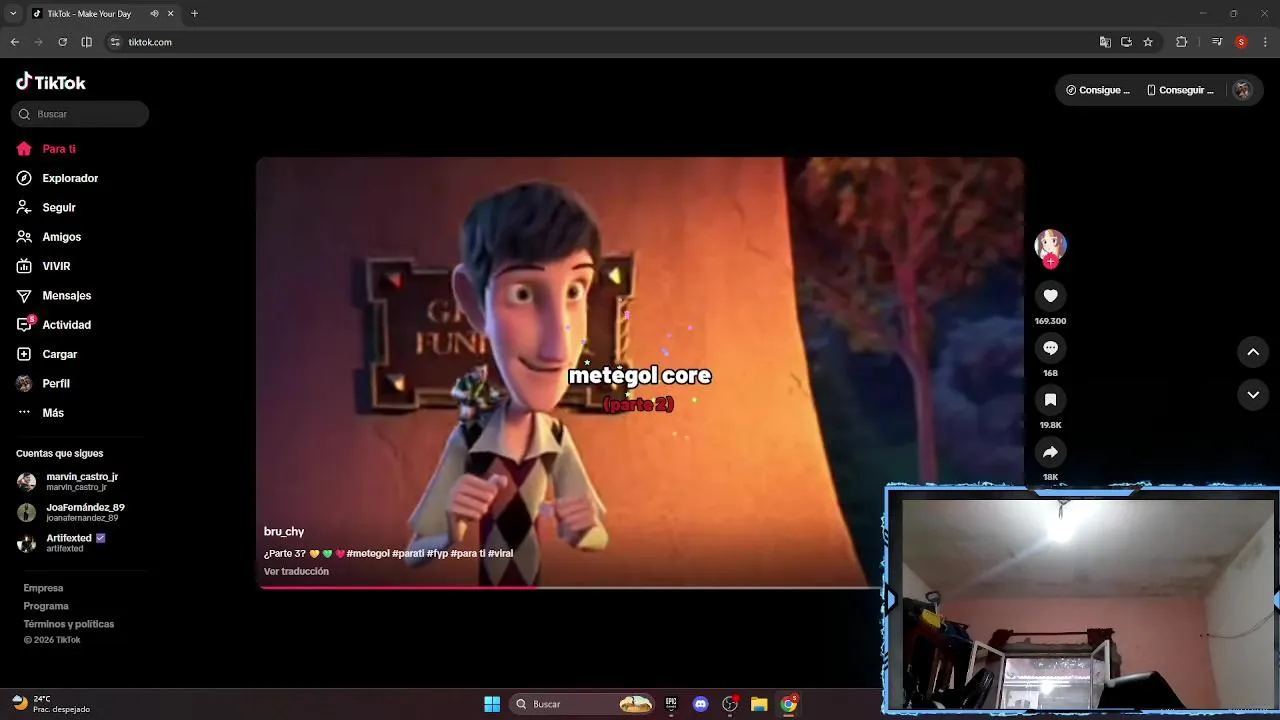
Task: Open the Chrome three-dot menu
Action: (1266, 42)
